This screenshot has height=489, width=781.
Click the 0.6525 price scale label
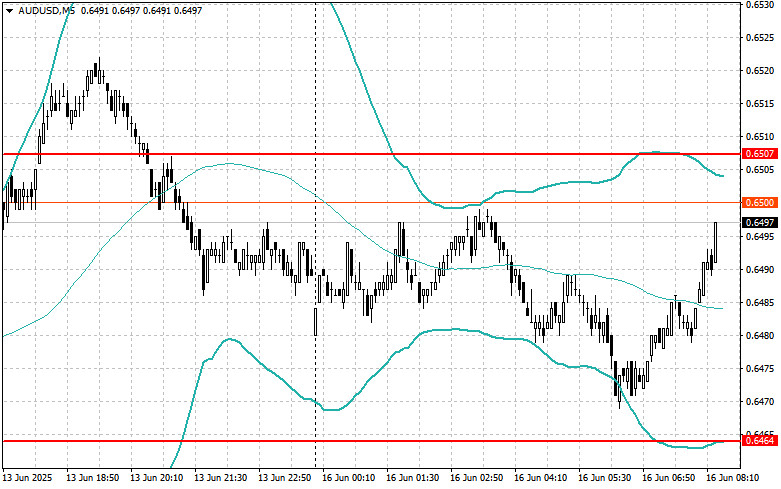point(761,37)
